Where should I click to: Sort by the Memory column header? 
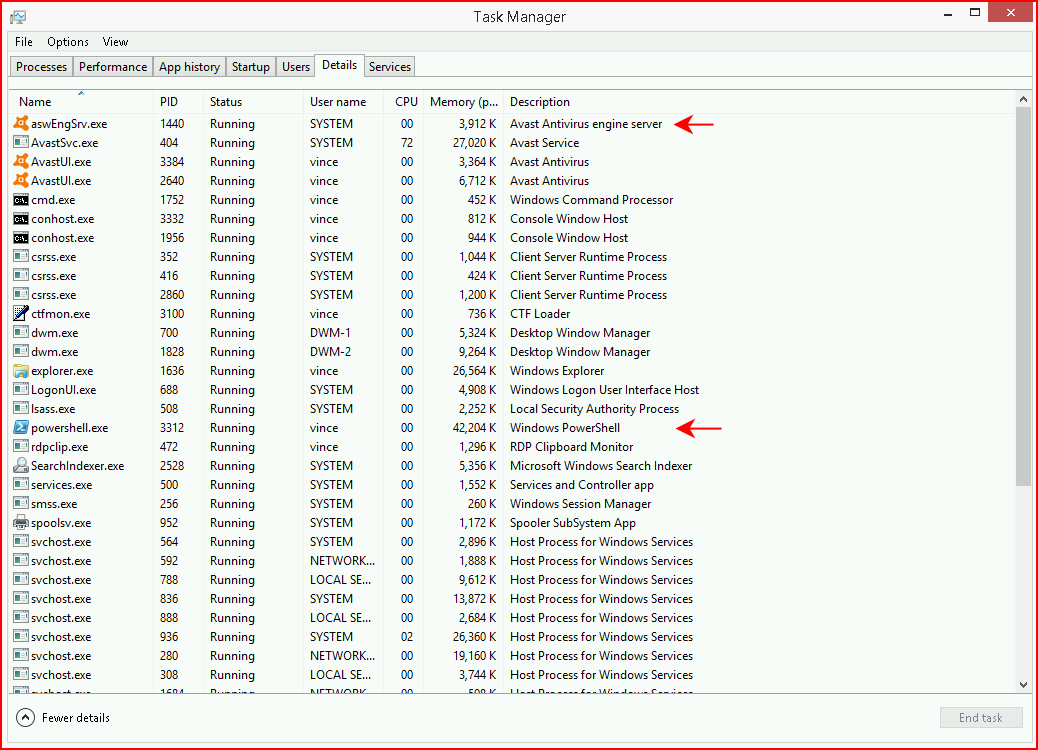(x=463, y=102)
